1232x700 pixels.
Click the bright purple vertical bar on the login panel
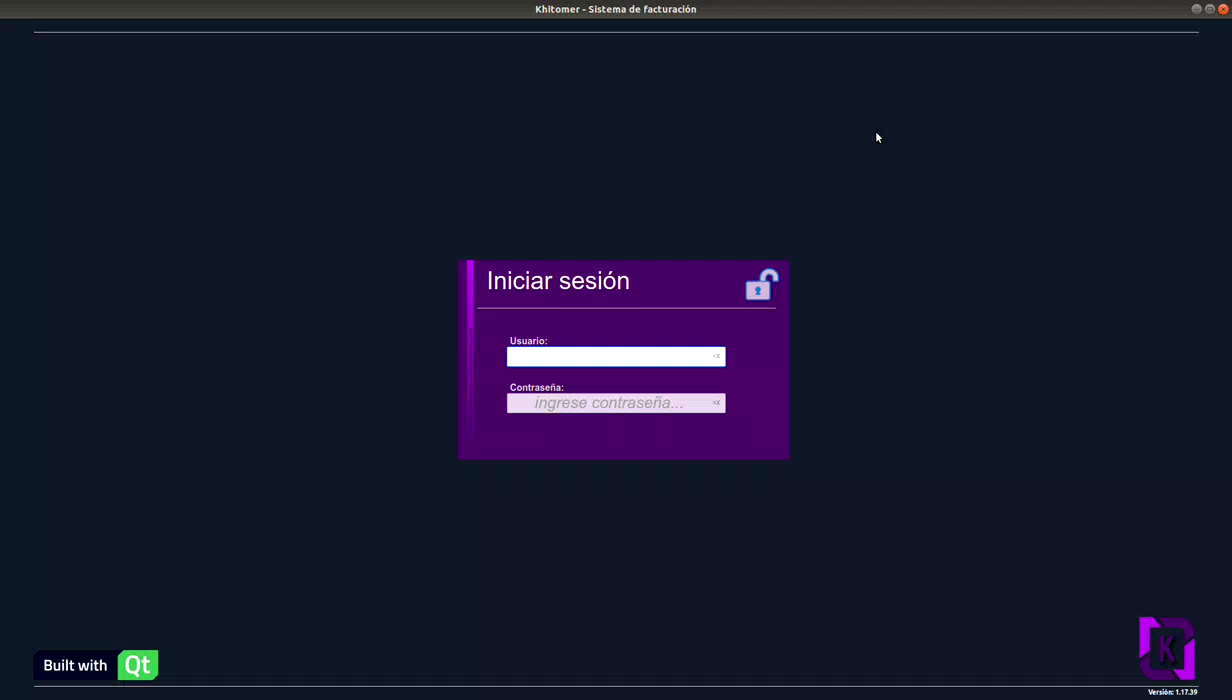click(x=470, y=295)
